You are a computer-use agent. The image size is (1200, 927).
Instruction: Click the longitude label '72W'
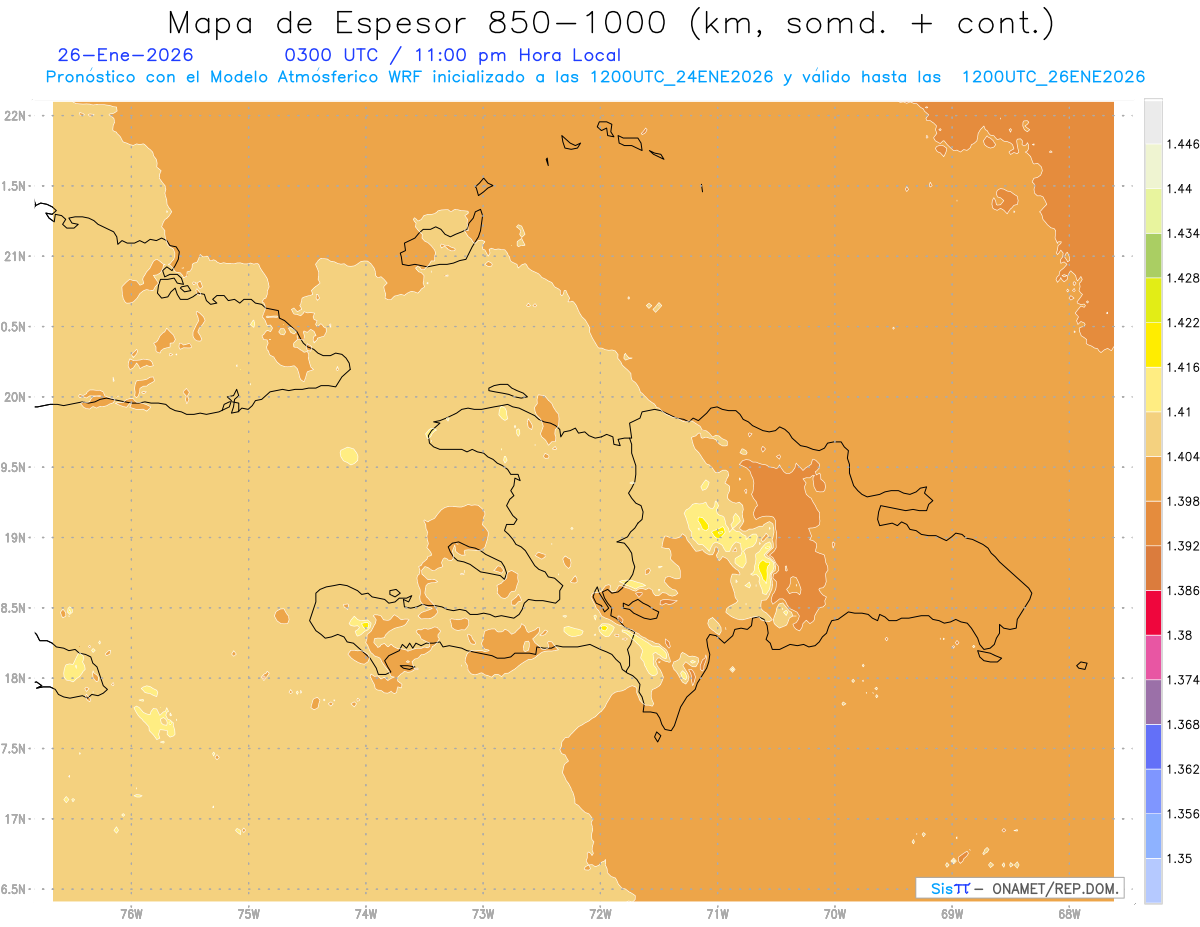click(600, 914)
